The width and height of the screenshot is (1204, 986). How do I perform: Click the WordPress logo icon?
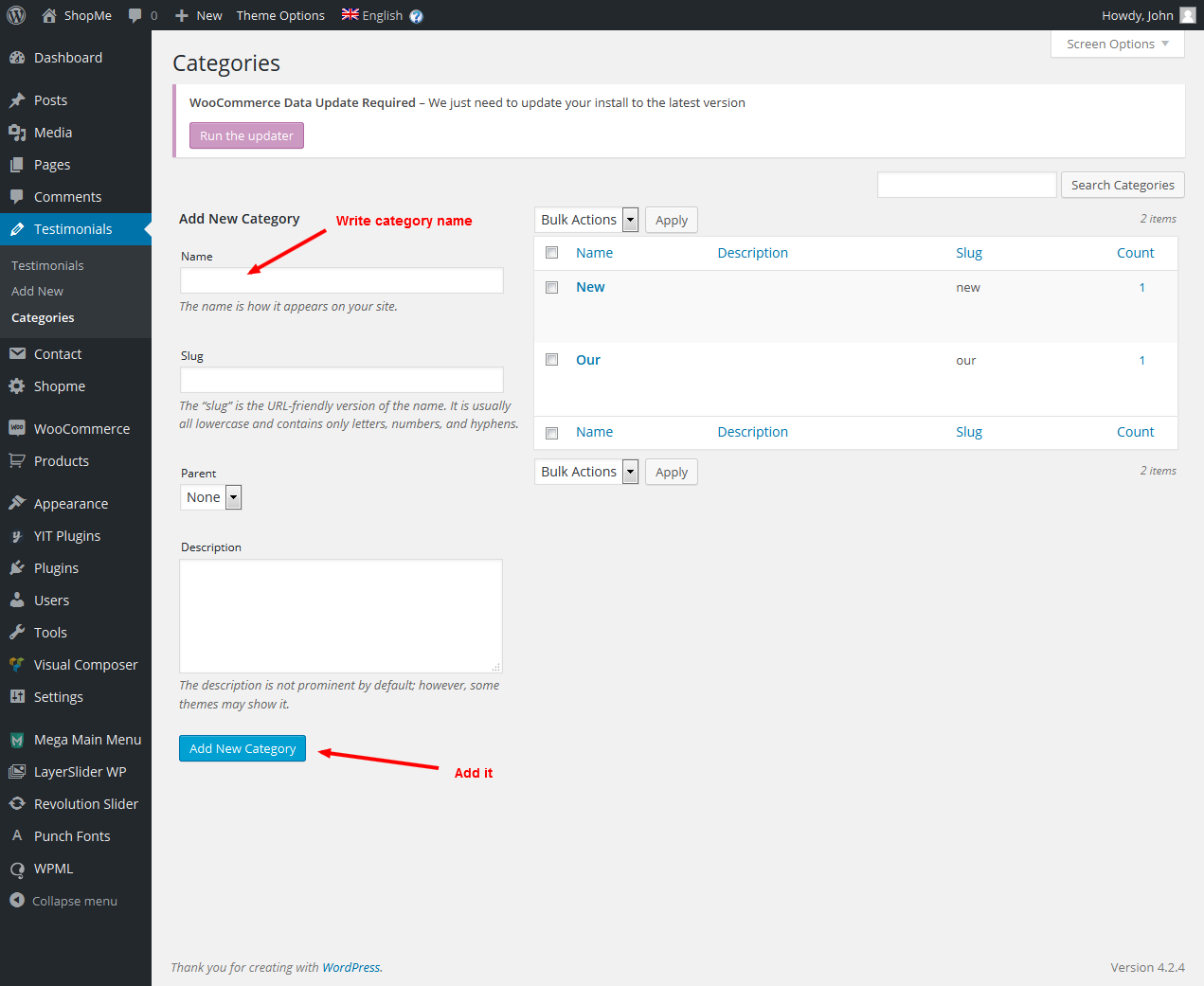[16, 15]
